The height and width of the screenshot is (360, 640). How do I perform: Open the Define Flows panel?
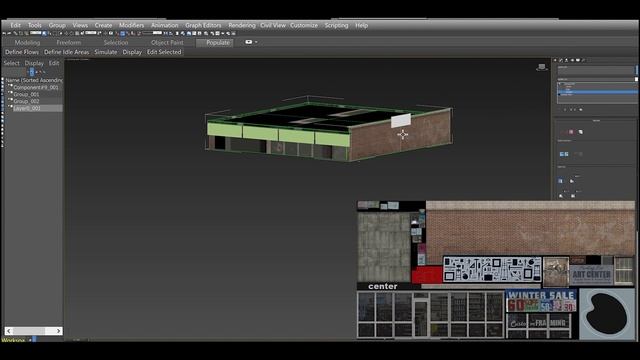point(22,52)
